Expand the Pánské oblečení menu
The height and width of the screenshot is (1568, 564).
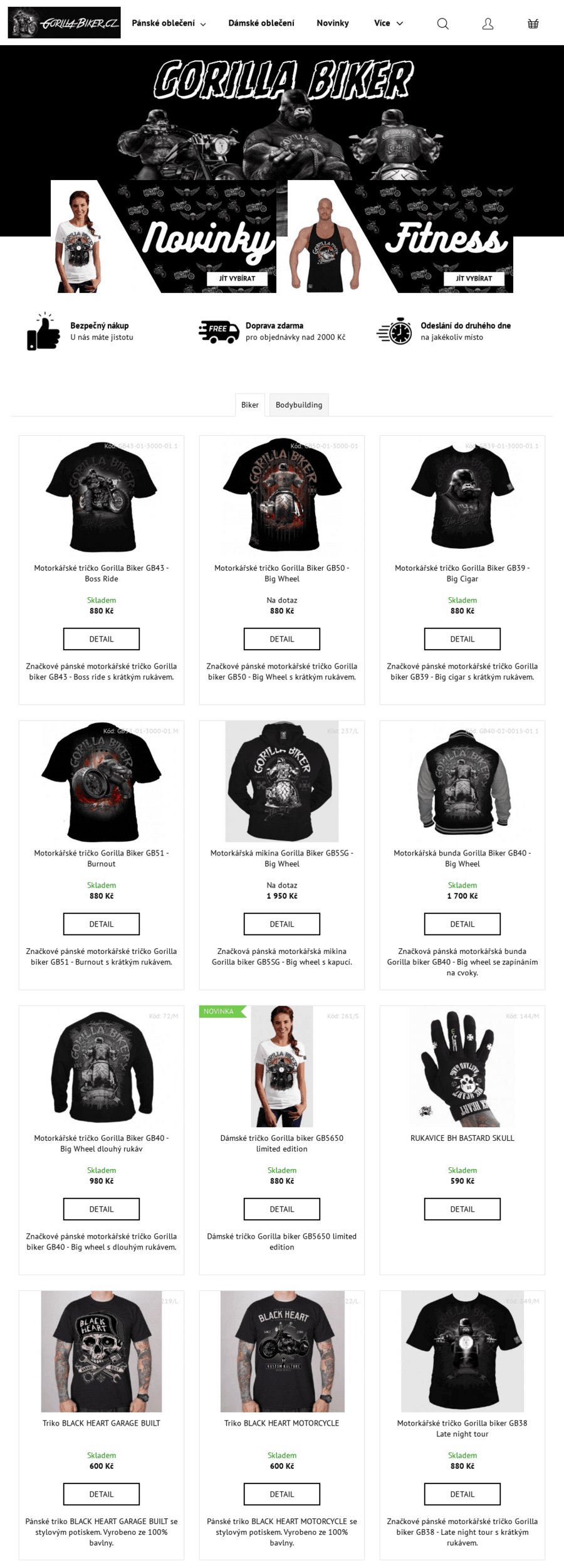[169, 23]
